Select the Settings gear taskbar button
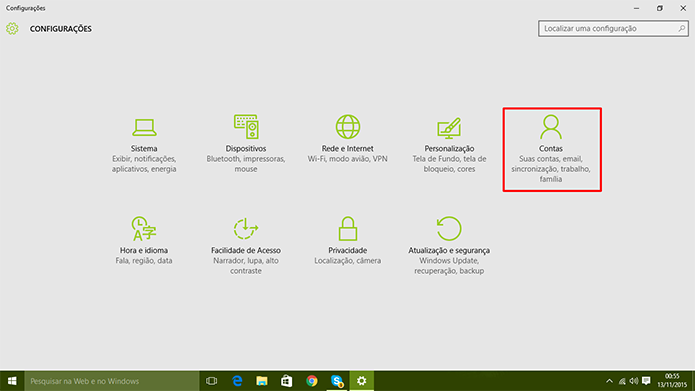Screen dimensions: 695x391 pyautogui.click(x=362, y=381)
